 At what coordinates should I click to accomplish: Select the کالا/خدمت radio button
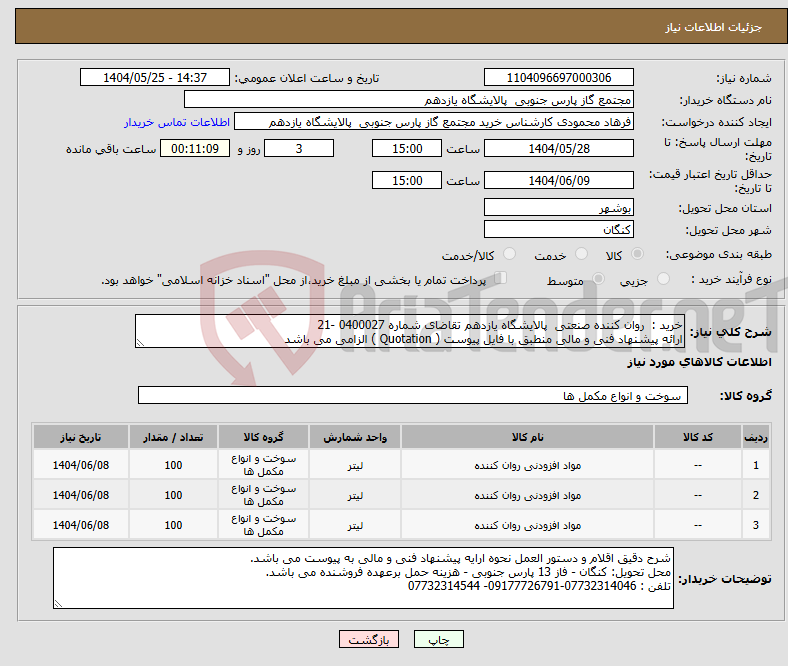509,254
